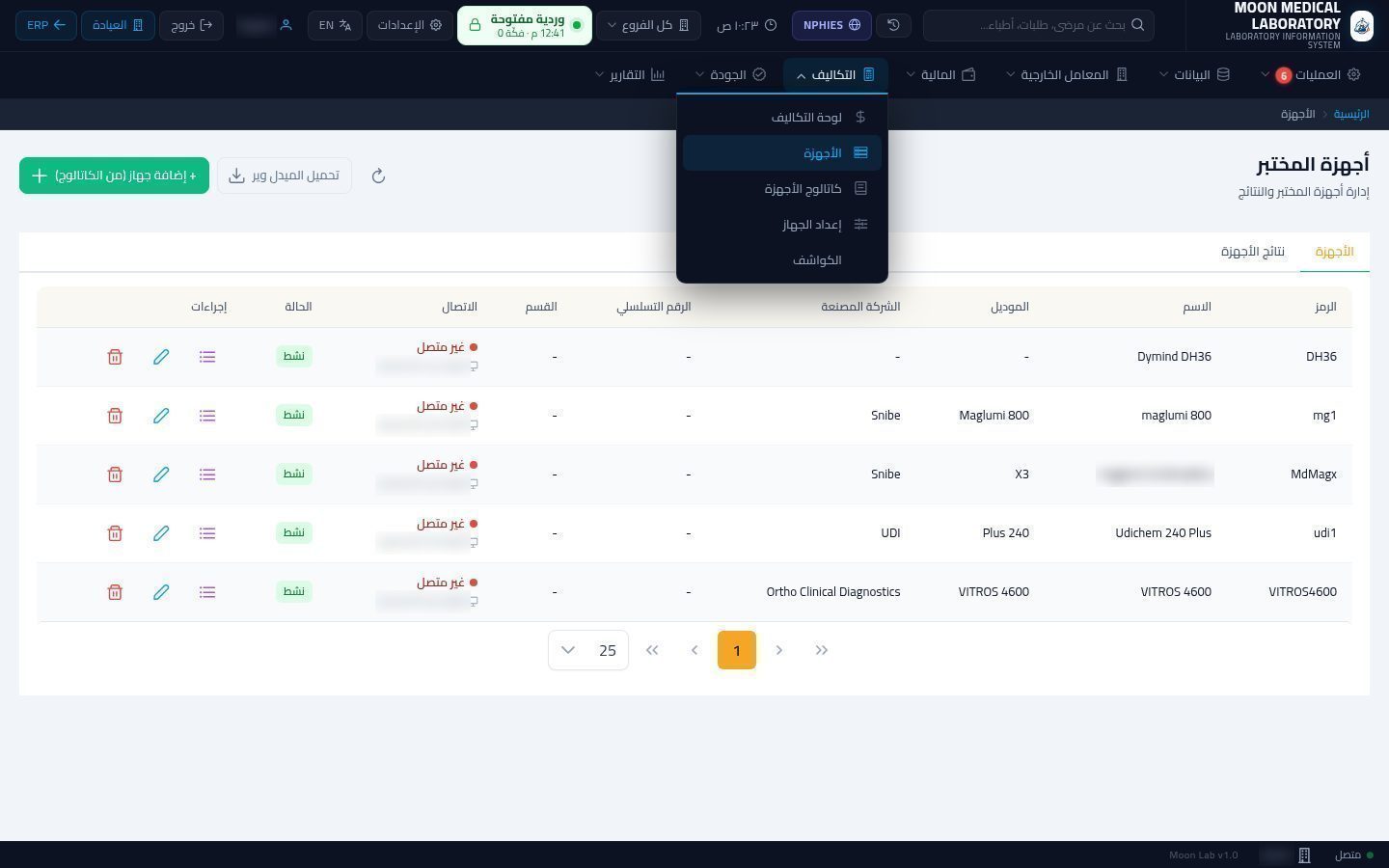Select الأجهزة in the costs dropdown menu
This screenshot has height=868, width=1389.
(x=782, y=153)
